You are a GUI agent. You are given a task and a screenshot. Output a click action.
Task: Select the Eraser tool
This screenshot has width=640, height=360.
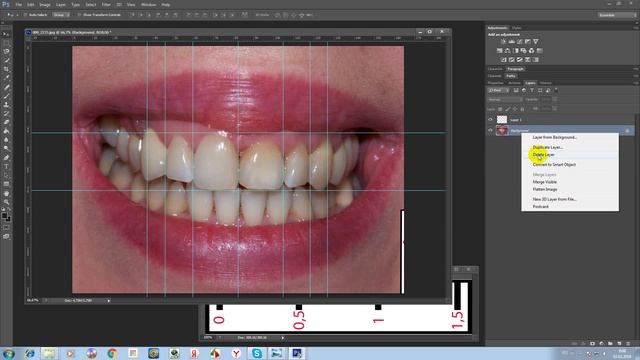click(6, 122)
